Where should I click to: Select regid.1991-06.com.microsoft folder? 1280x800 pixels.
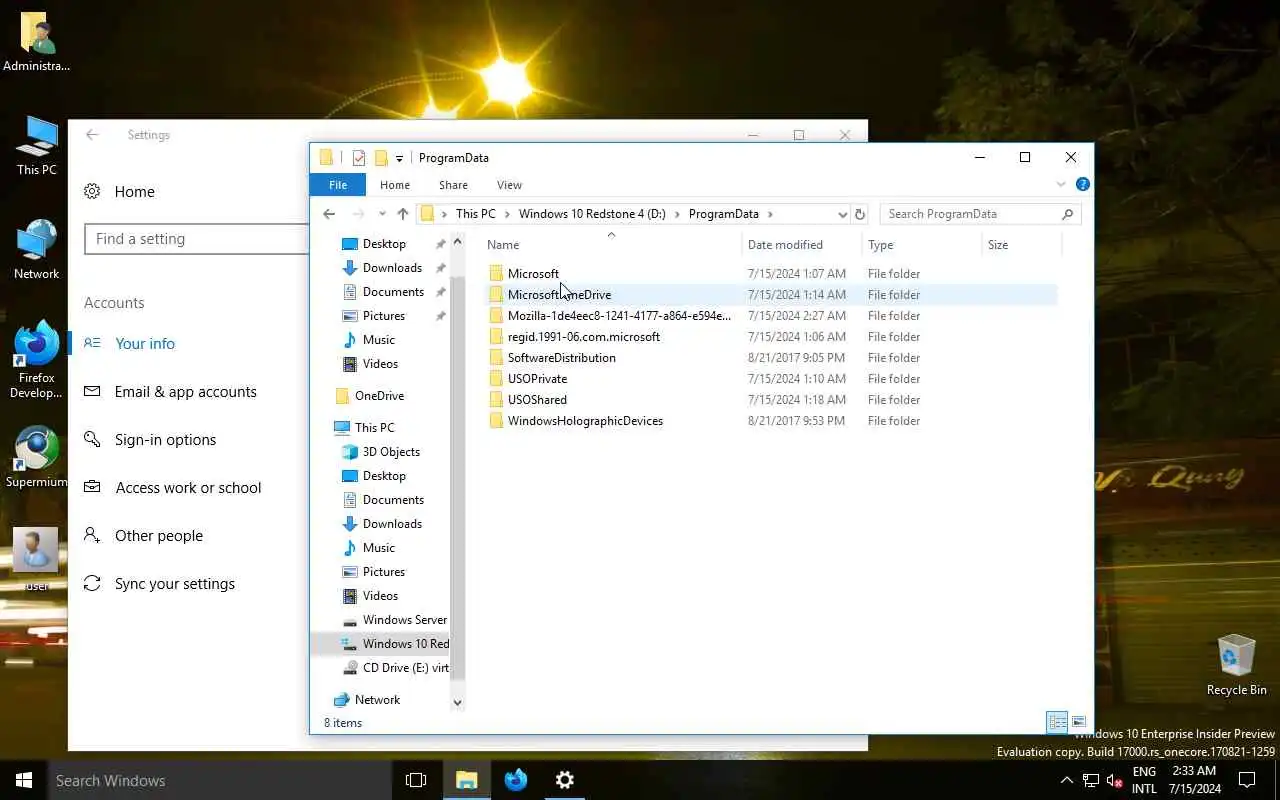583,336
